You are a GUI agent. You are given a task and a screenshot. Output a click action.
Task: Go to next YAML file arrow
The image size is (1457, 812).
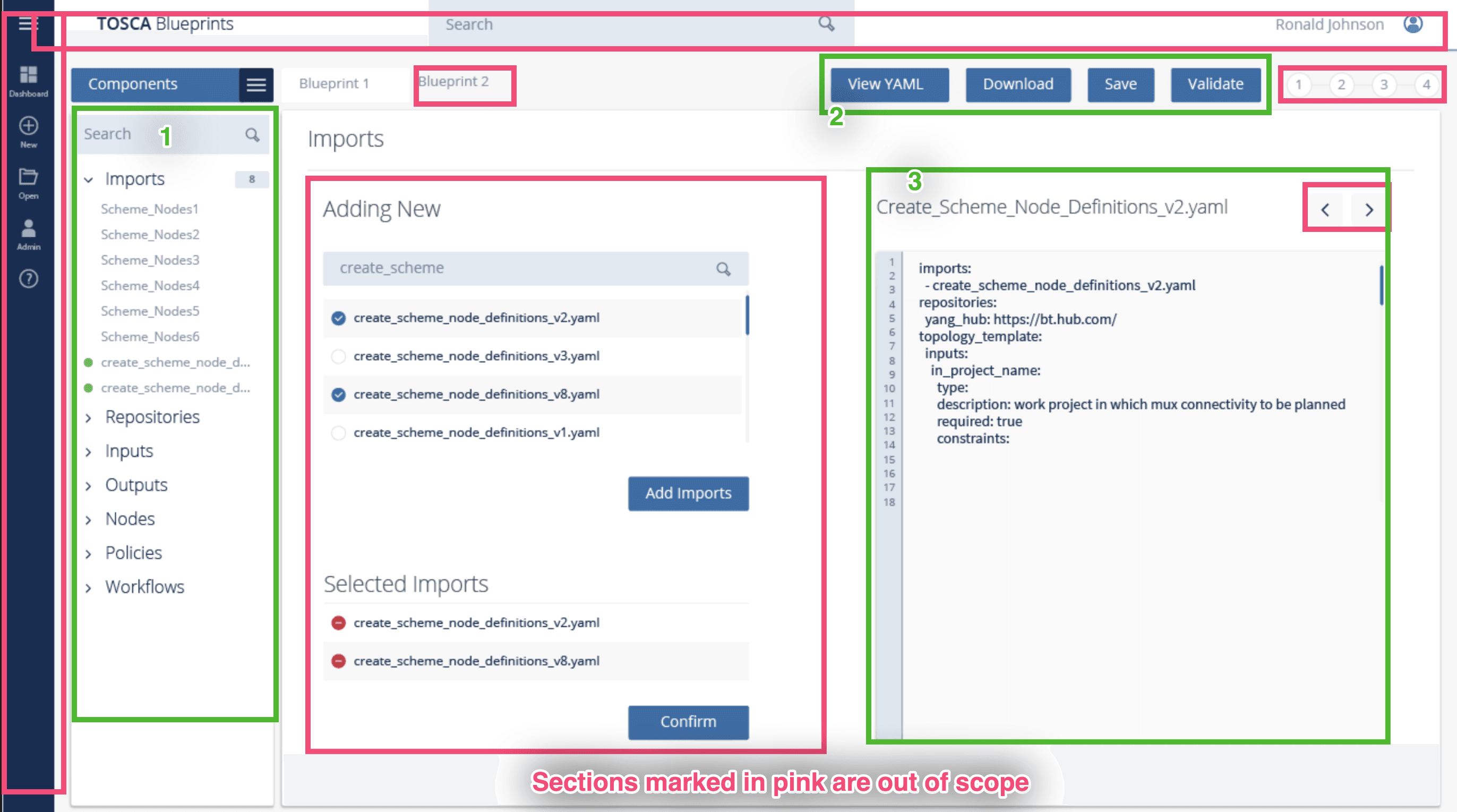coord(1369,210)
